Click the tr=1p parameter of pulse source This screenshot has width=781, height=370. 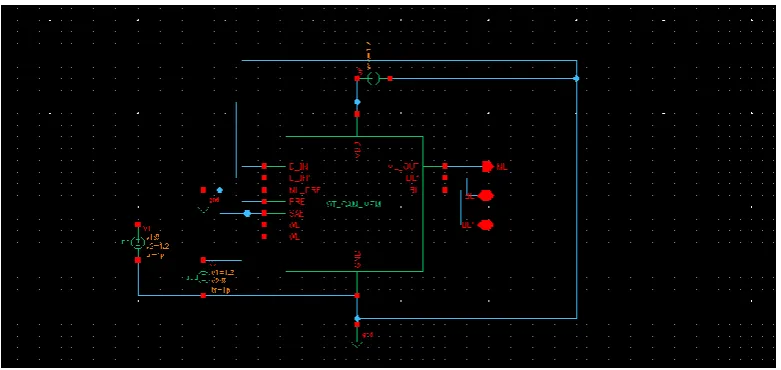click(x=221, y=289)
